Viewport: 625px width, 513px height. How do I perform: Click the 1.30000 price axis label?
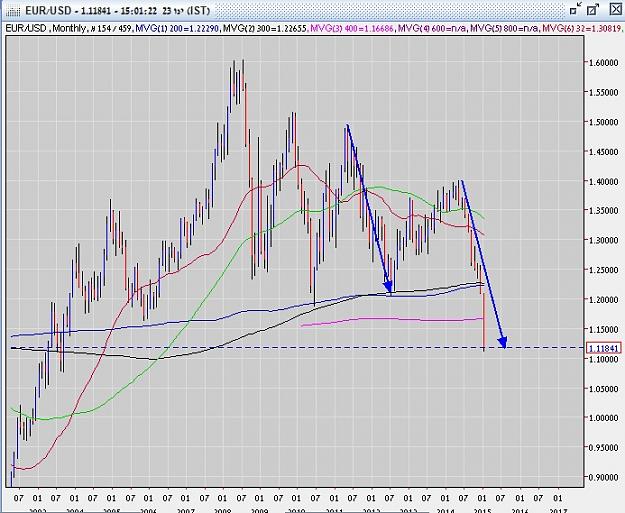[603, 240]
